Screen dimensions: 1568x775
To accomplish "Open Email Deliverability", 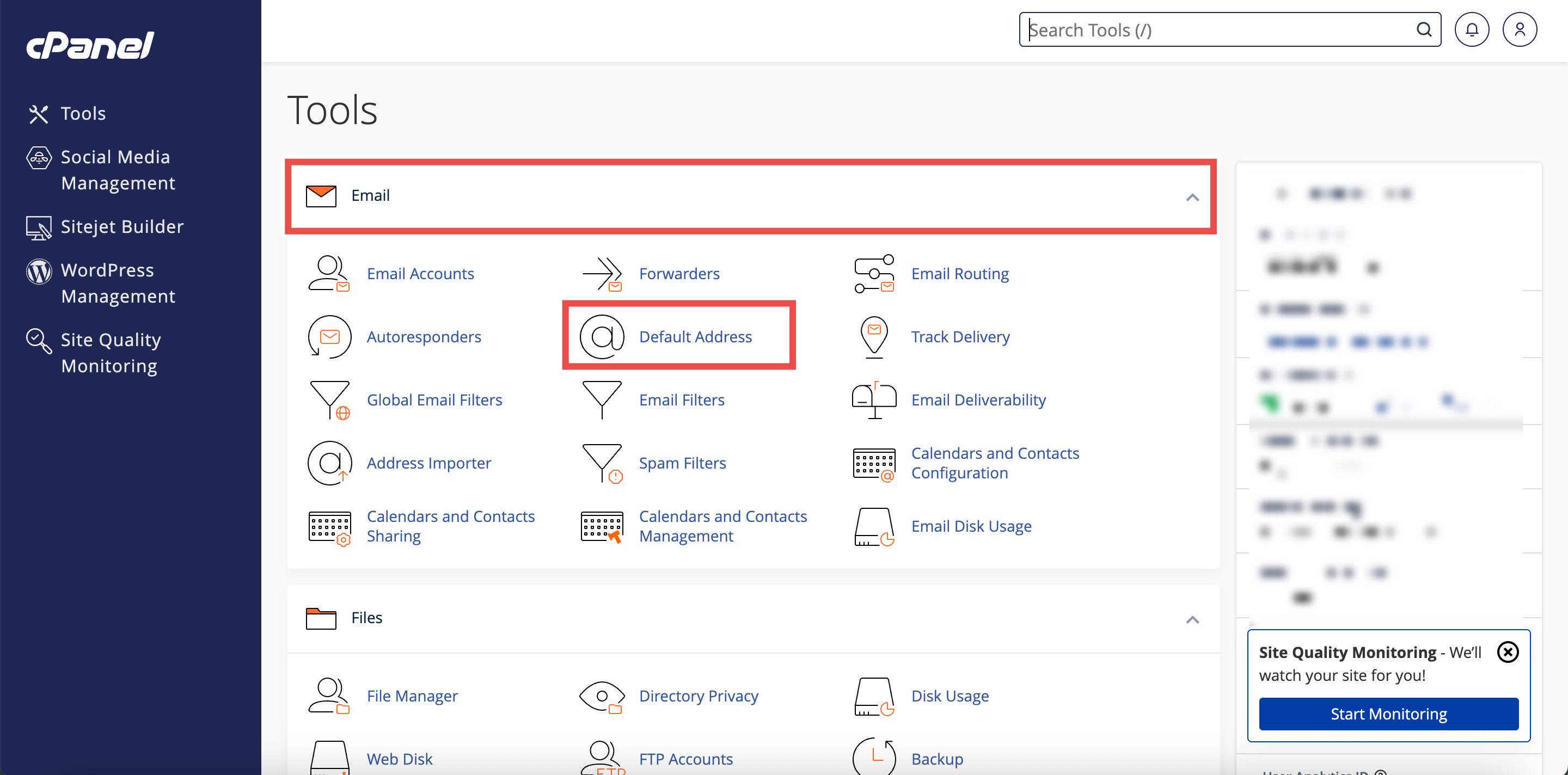I will point(978,399).
